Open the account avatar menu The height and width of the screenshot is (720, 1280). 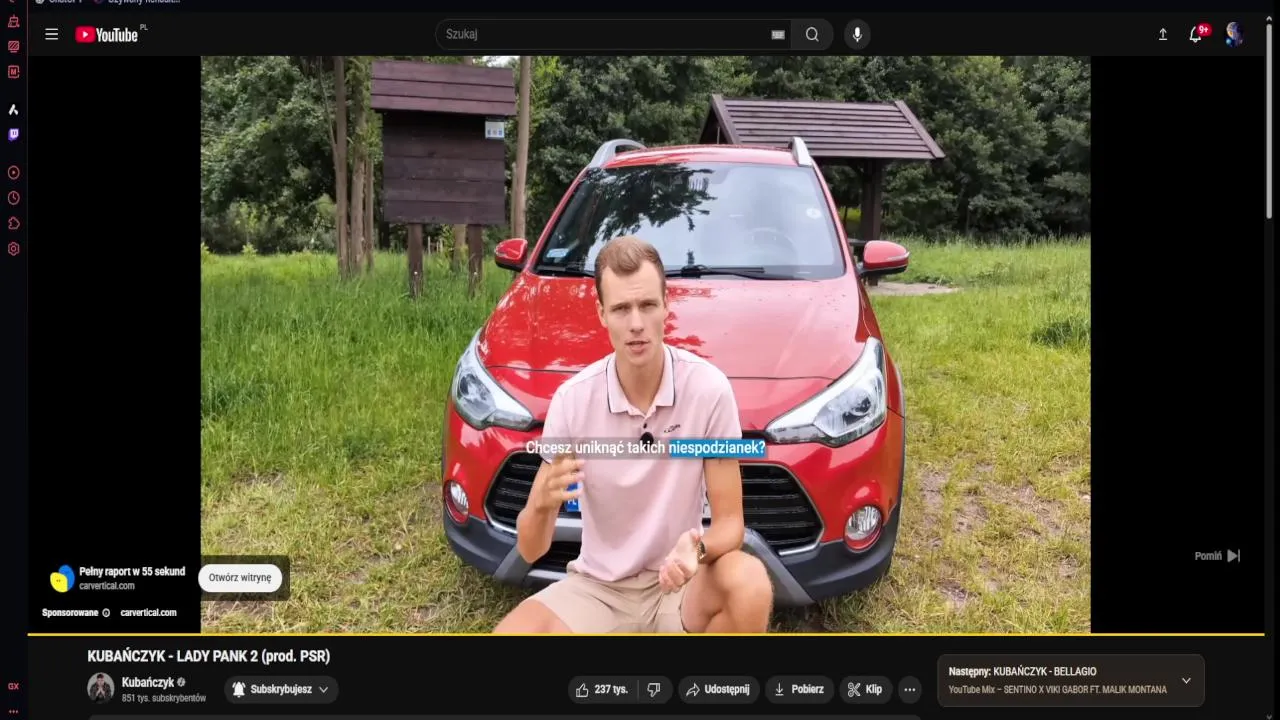(x=1234, y=34)
